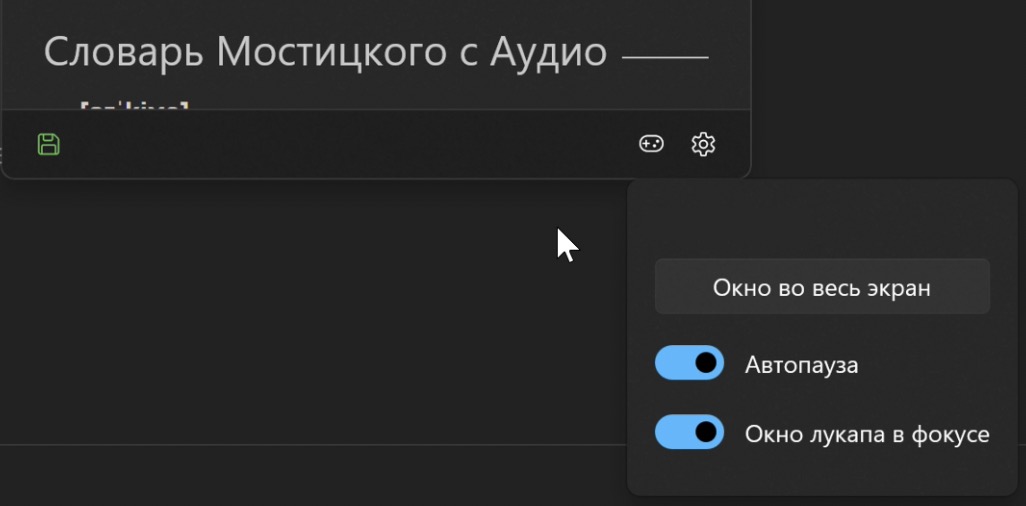Viewport: 1026px width, 506px height.
Task: Click the horizontal divider line near the bottom
Action: [313, 445]
